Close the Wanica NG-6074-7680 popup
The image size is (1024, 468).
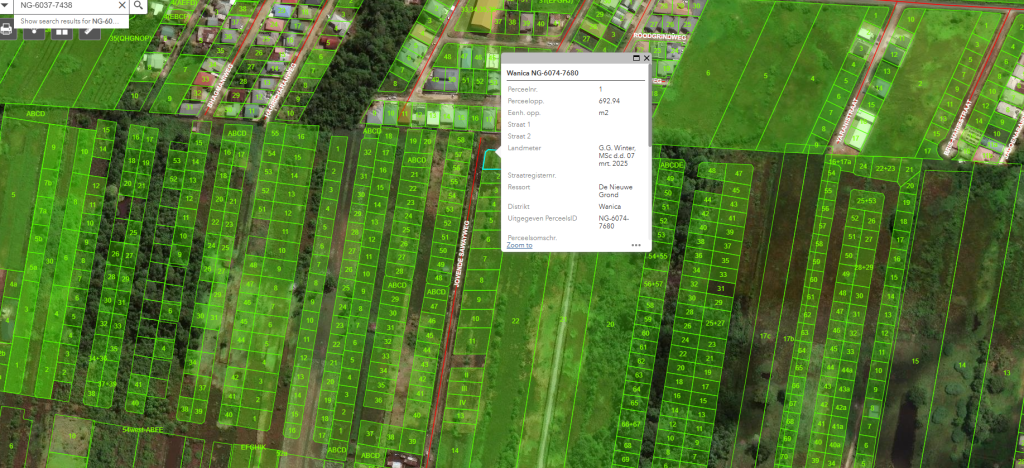click(x=646, y=59)
